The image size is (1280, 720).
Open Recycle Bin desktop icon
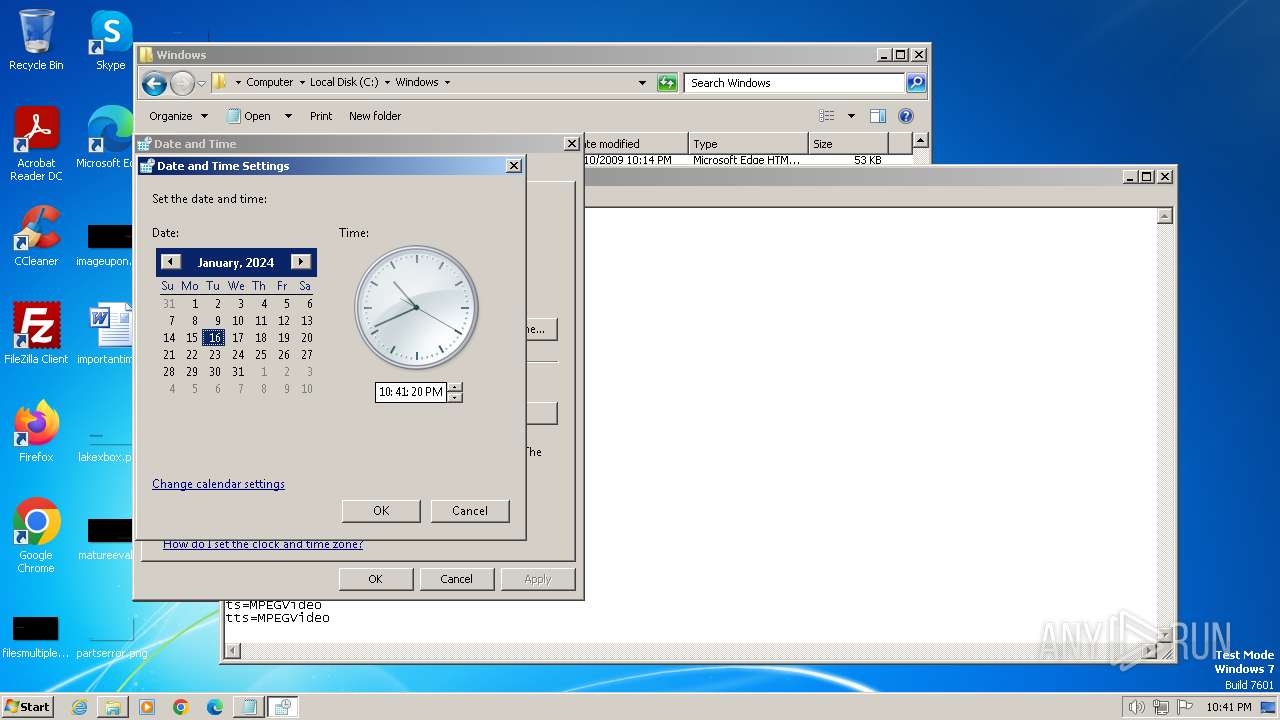point(36,40)
